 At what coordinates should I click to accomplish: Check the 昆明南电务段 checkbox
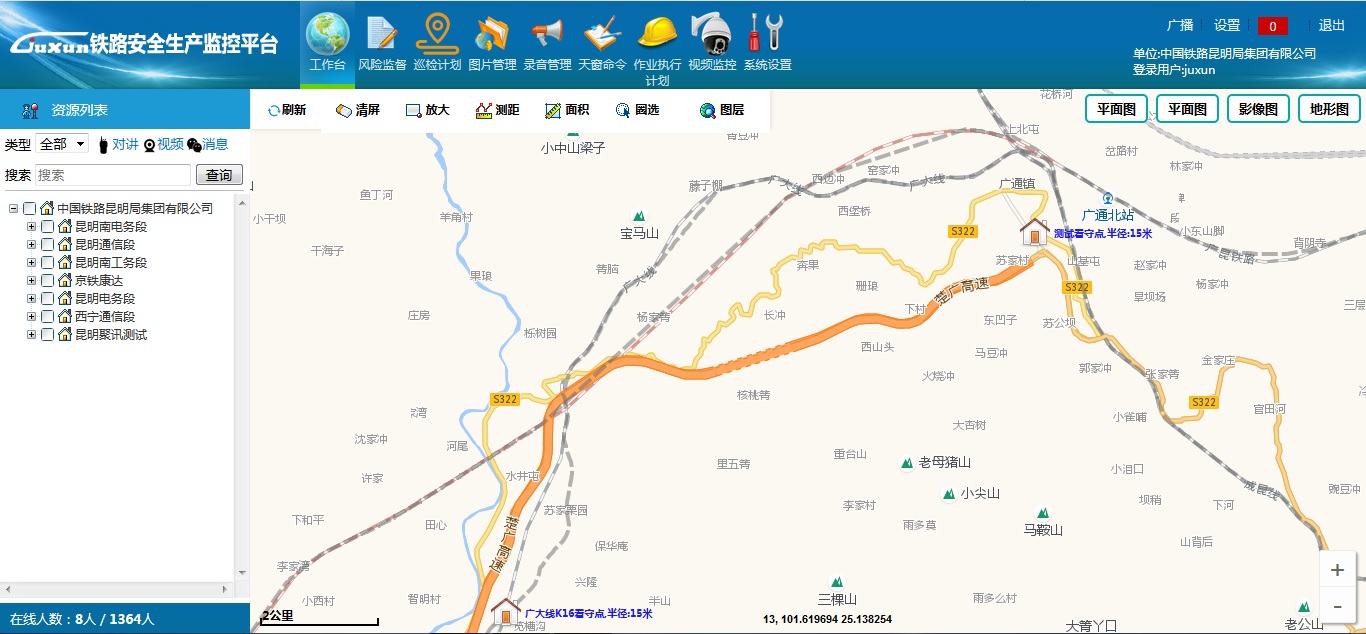(48, 227)
